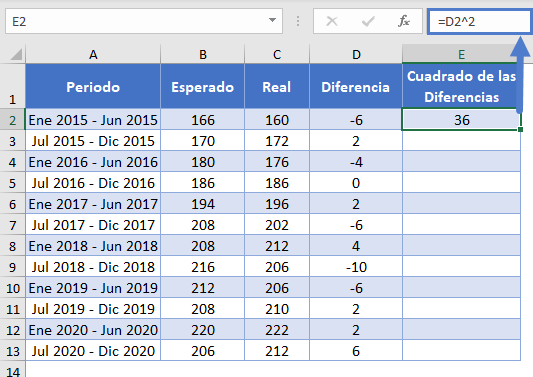Select column A header
The image size is (533, 377).
pyautogui.click(x=93, y=54)
